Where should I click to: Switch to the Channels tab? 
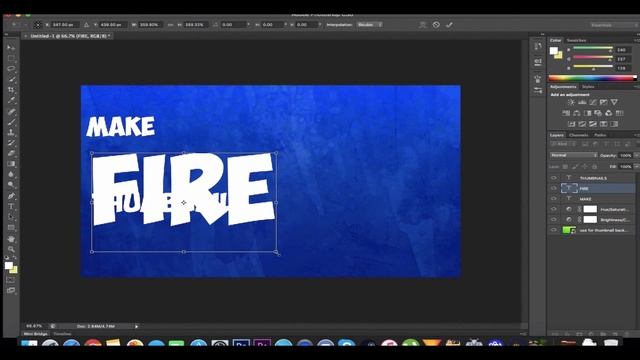click(x=579, y=135)
